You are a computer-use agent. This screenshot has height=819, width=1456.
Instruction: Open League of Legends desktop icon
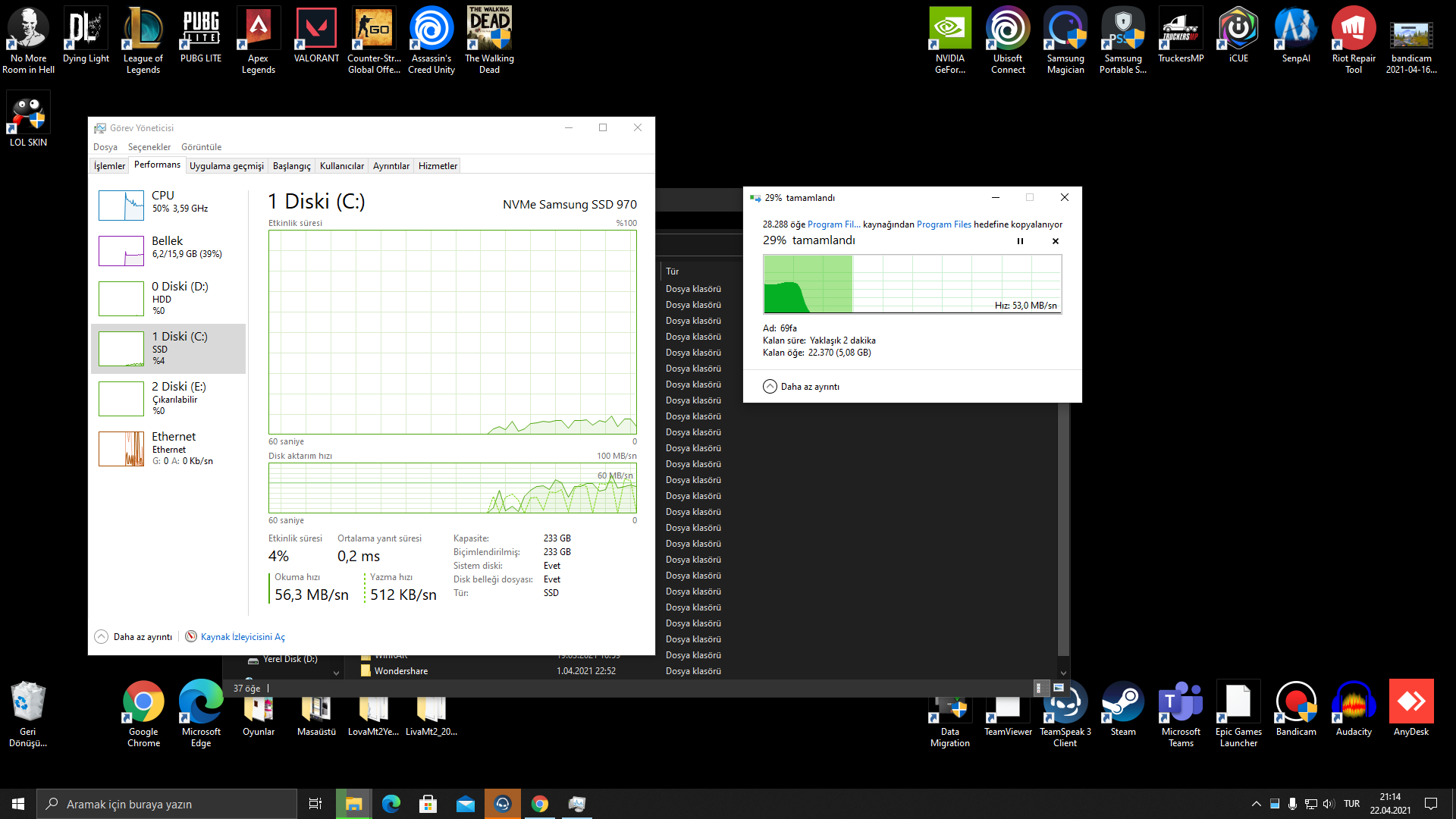coord(143,41)
